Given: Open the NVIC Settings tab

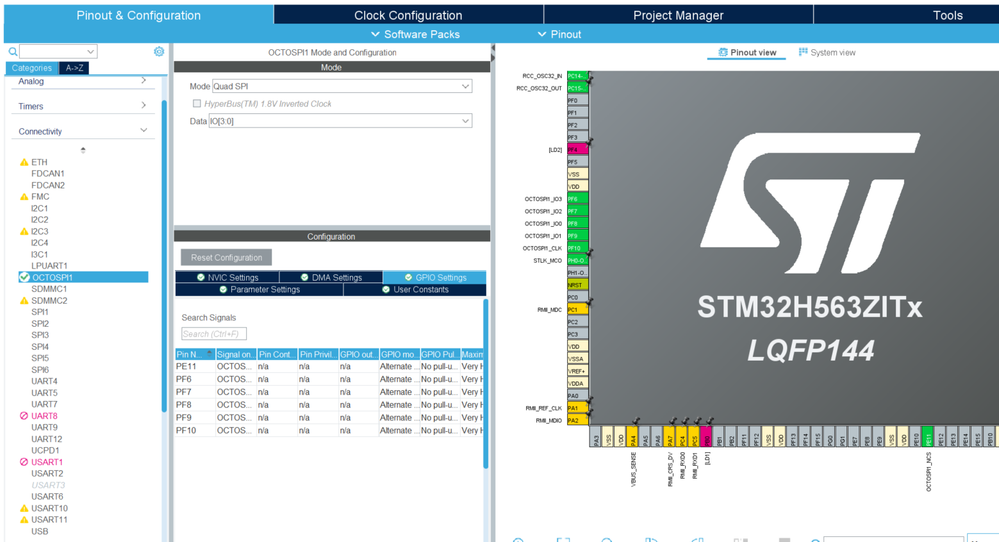Looking at the screenshot, I should [x=227, y=277].
